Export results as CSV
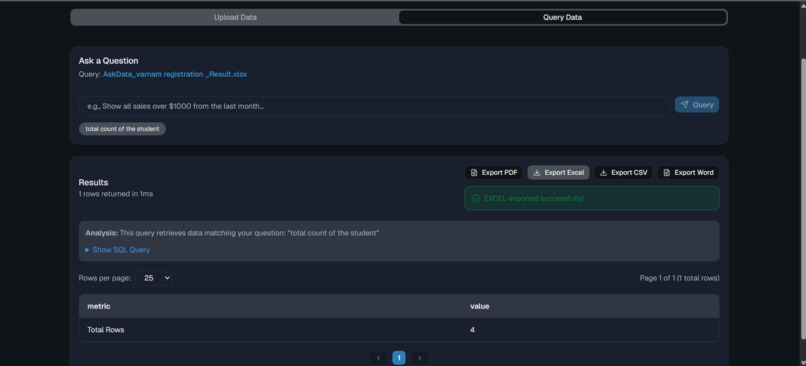 coord(623,173)
